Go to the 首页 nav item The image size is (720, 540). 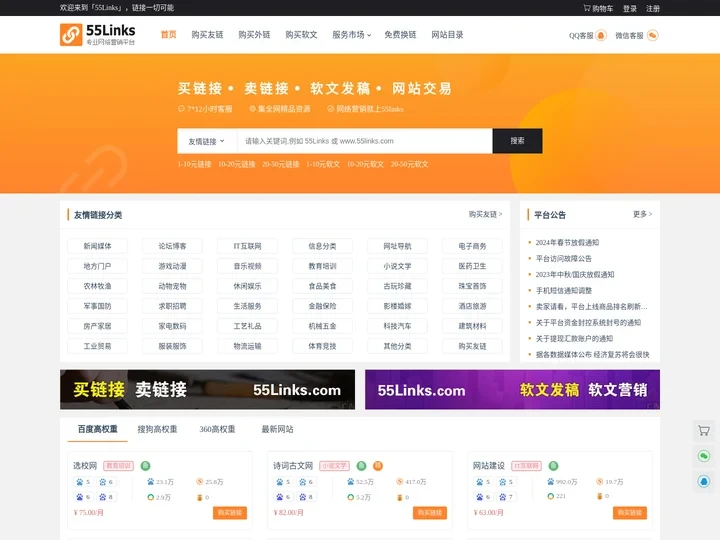tap(169, 35)
